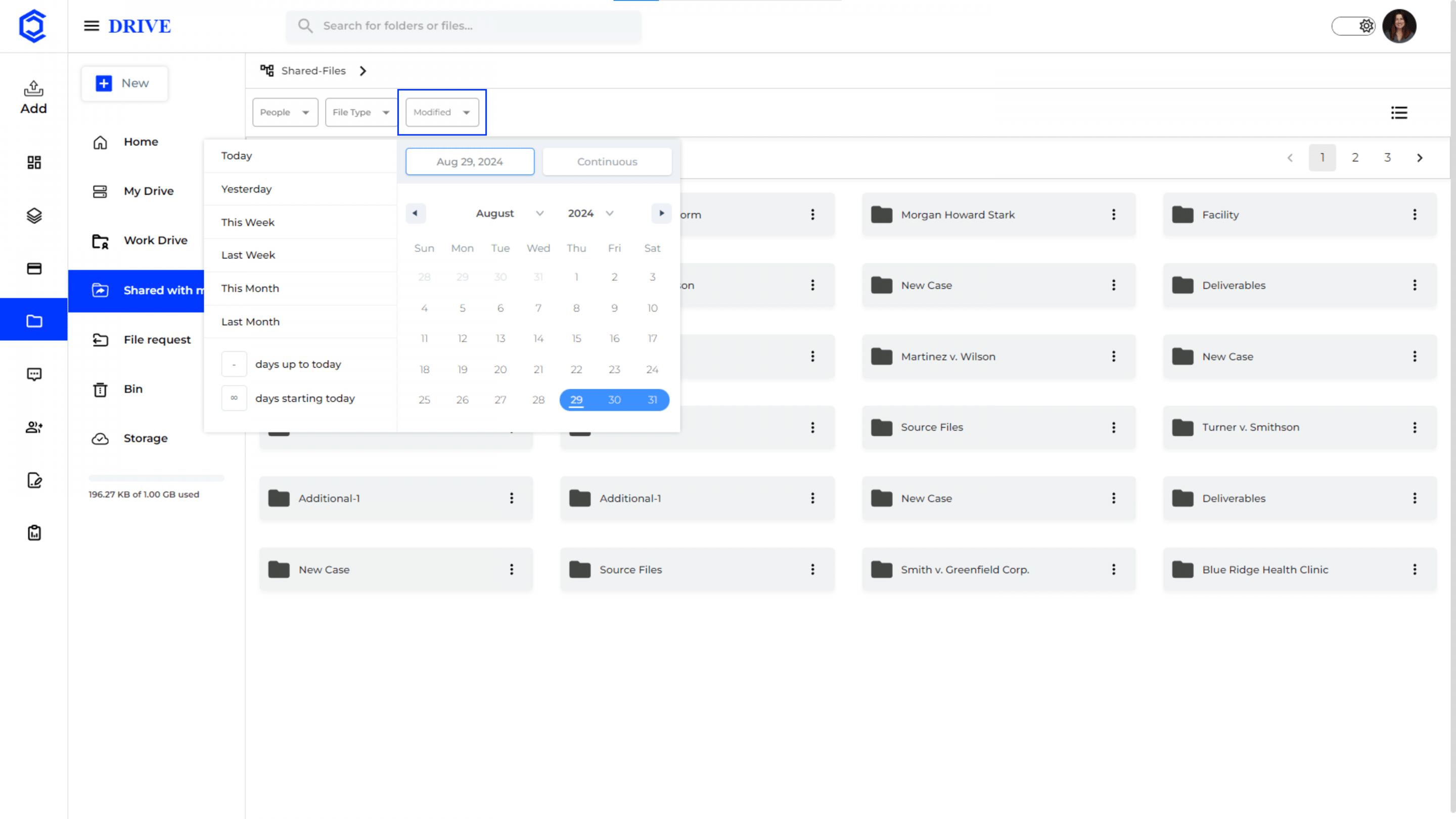
Task: Open options menu for Facility folder
Action: click(x=1415, y=214)
